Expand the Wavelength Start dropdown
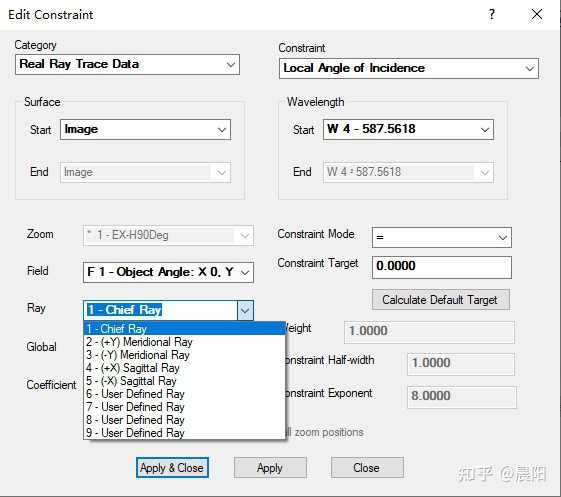 pyautogui.click(x=408, y=130)
